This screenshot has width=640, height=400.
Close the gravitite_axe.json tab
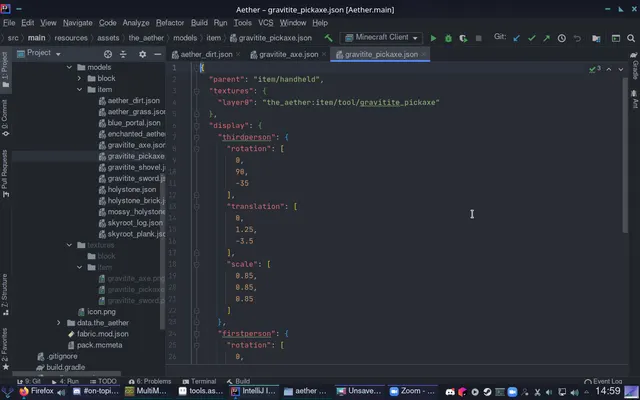coord(324,54)
